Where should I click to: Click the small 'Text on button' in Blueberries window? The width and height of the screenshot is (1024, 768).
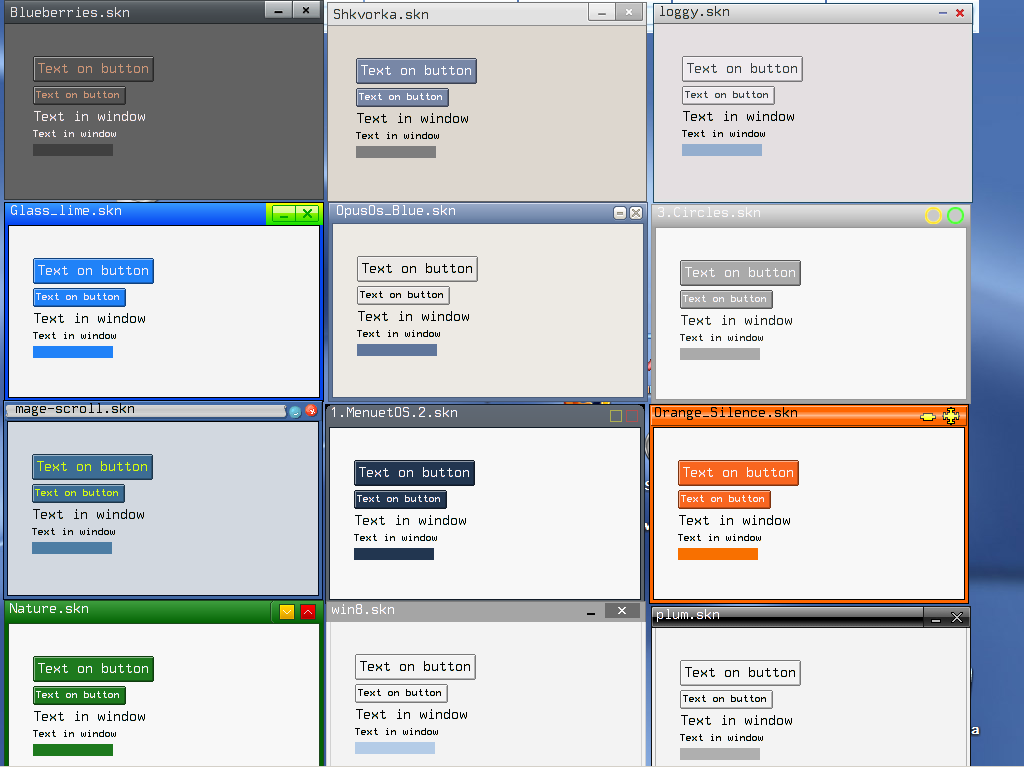click(x=78, y=95)
